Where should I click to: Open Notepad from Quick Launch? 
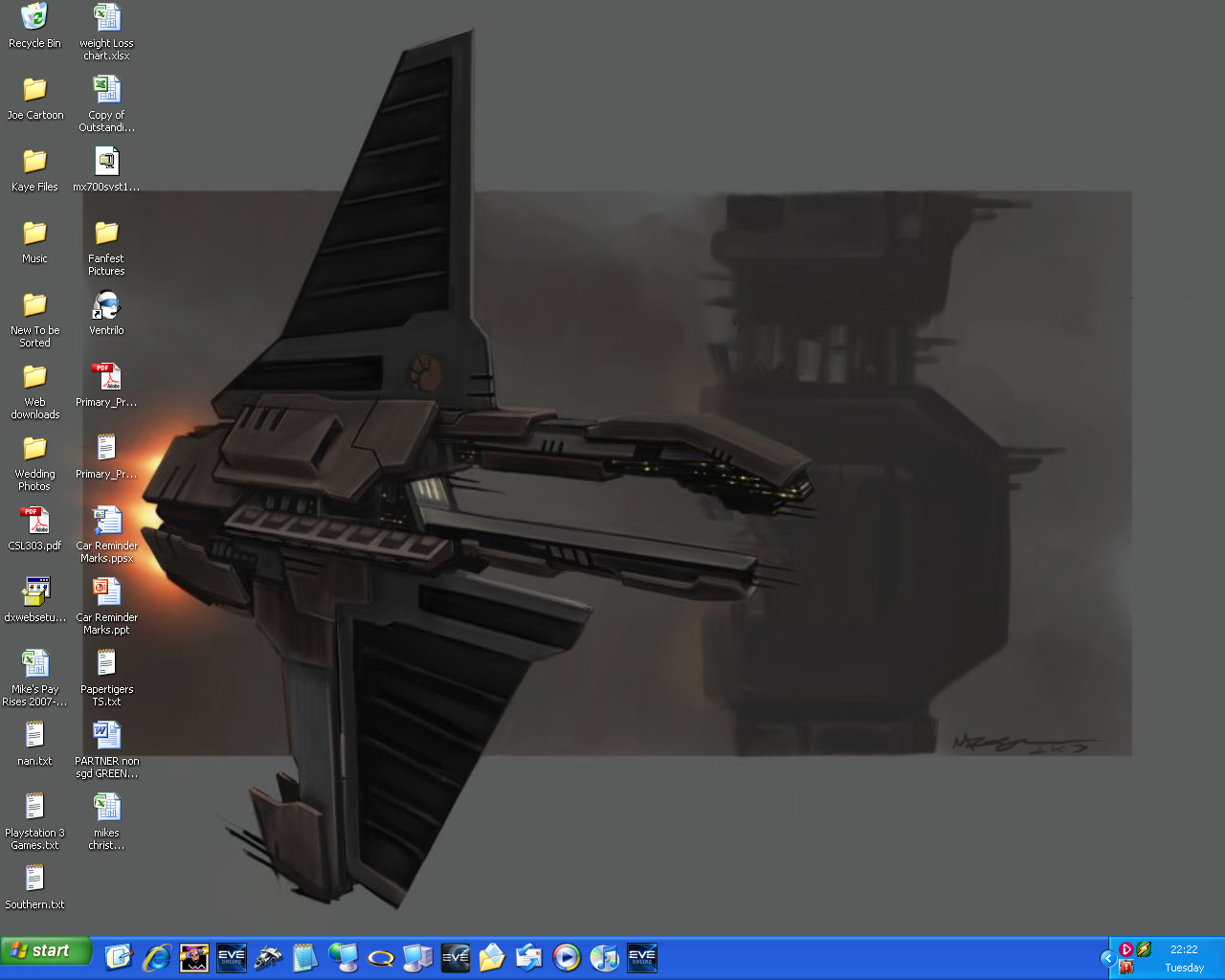(x=305, y=957)
